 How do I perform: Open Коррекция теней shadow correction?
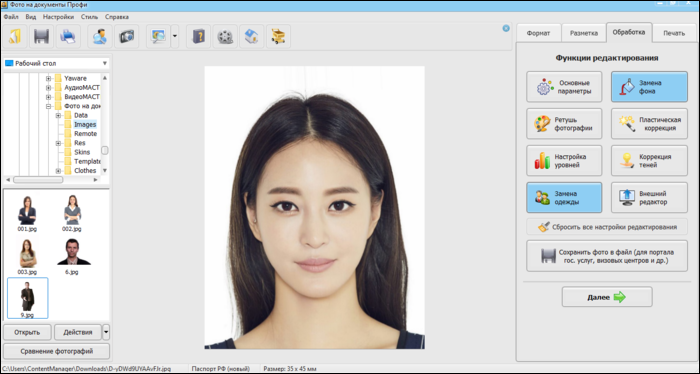pos(649,161)
